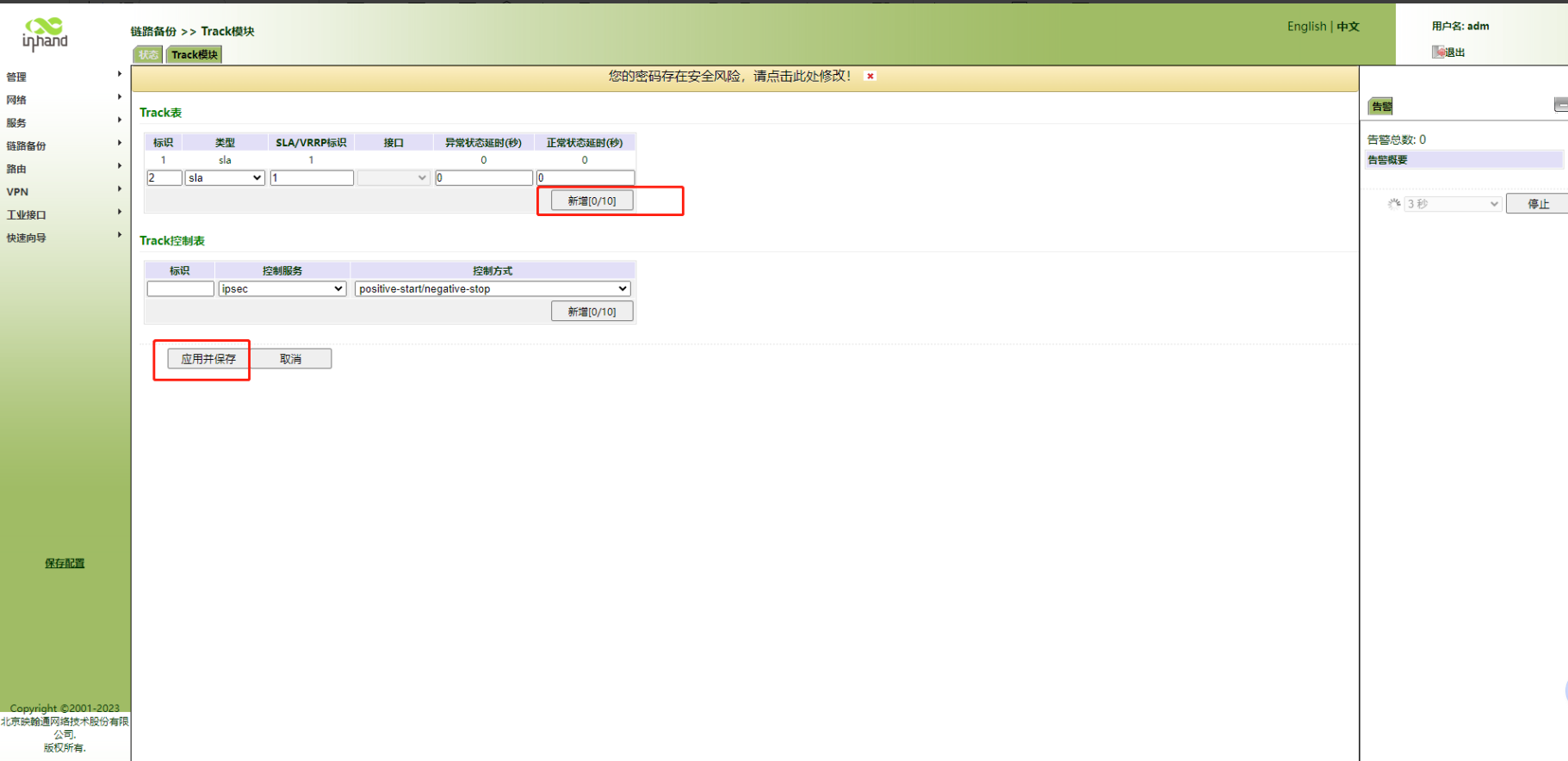Collapse the alarm panel with minus button

1560,105
